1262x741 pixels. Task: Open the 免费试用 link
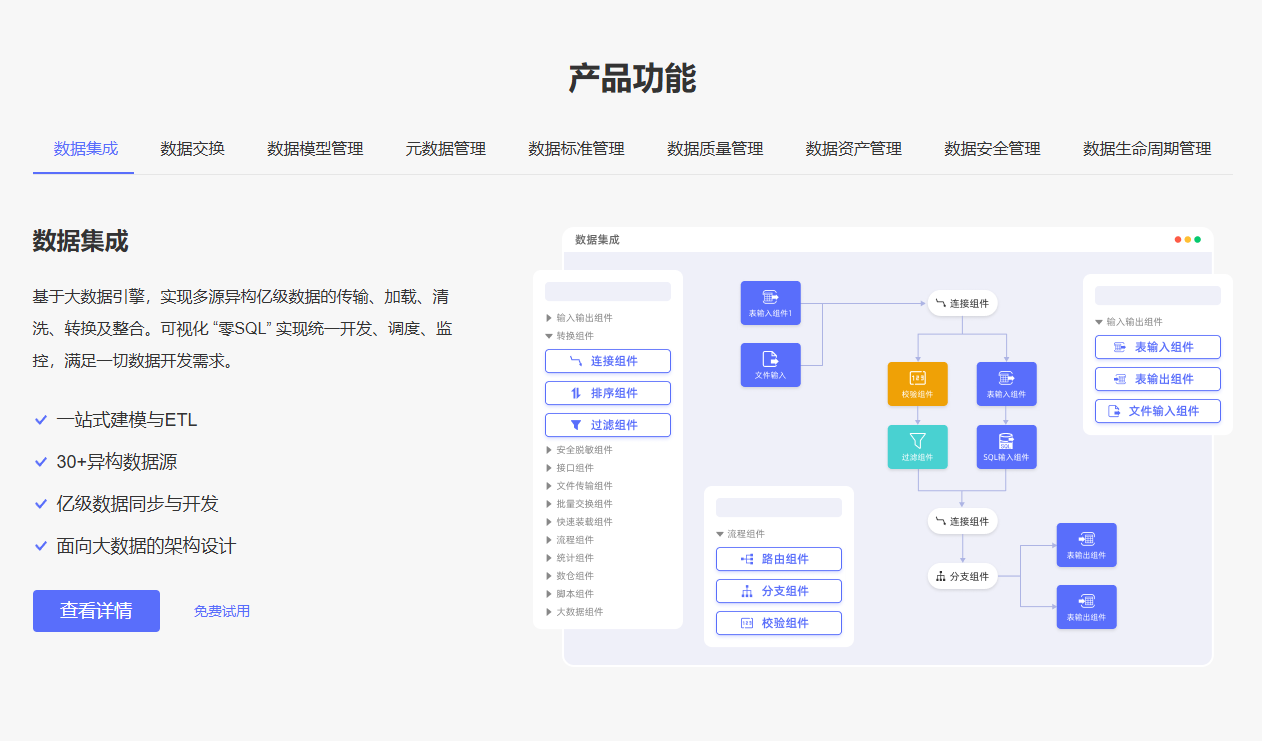pyautogui.click(x=222, y=611)
